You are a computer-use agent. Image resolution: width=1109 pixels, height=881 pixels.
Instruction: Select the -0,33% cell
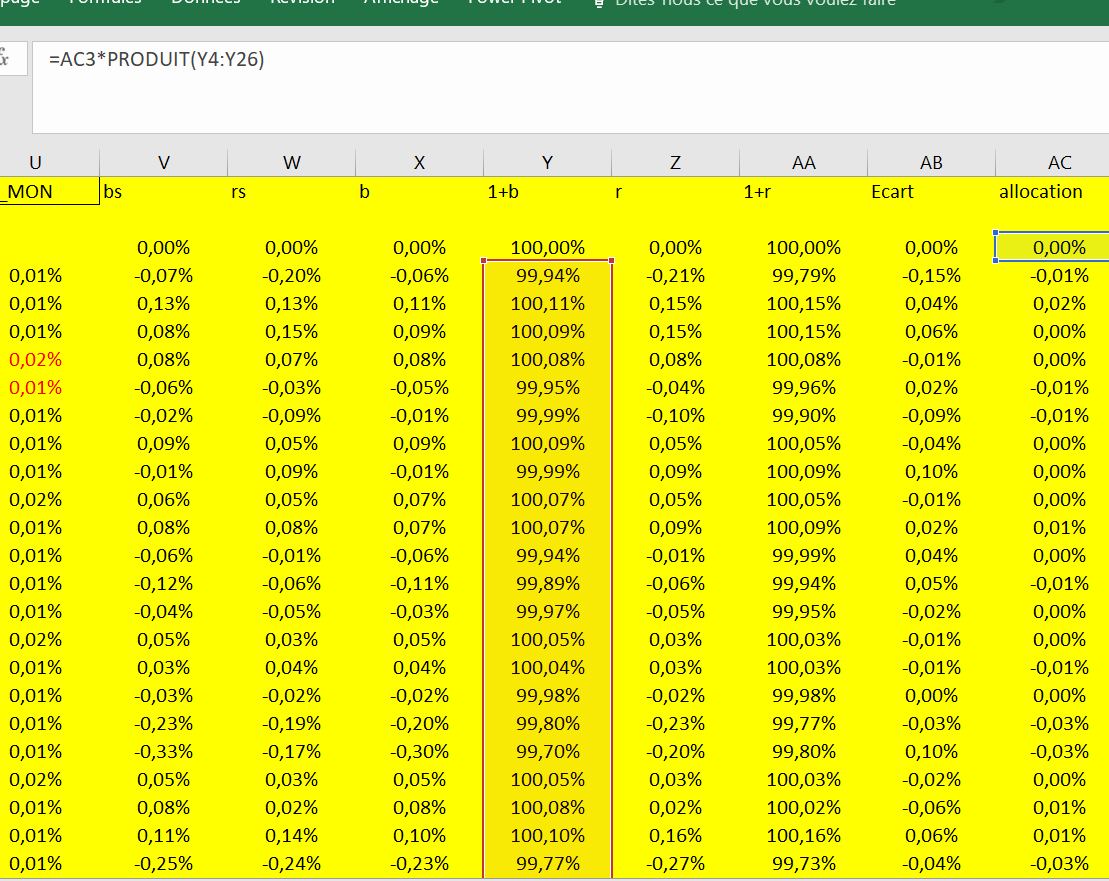(163, 752)
